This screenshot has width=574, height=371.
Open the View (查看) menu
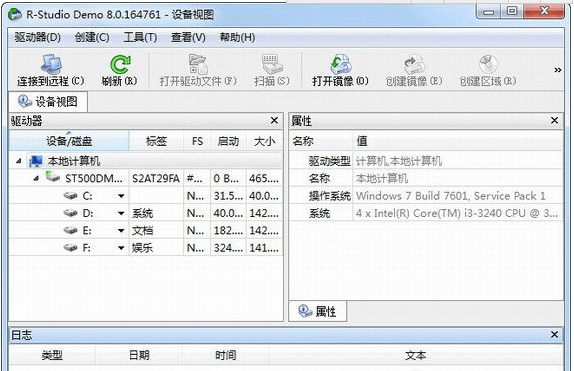coord(188,37)
